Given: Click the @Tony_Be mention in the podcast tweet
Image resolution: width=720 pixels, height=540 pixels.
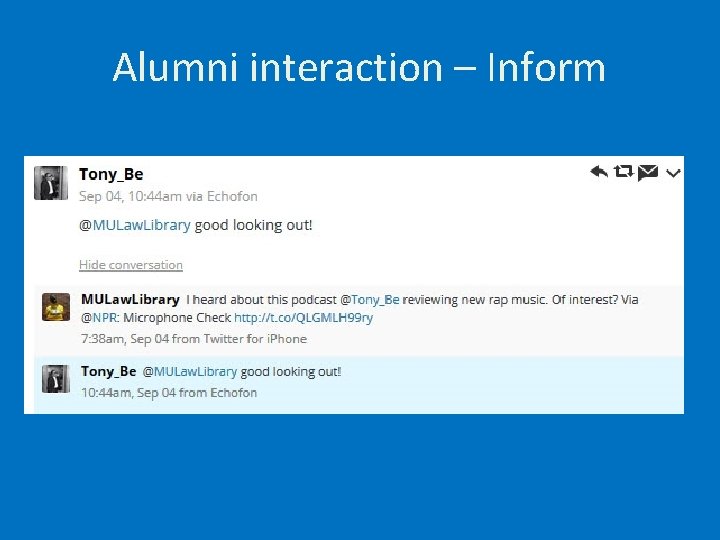Looking at the screenshot, I should (x=370, y=299).
